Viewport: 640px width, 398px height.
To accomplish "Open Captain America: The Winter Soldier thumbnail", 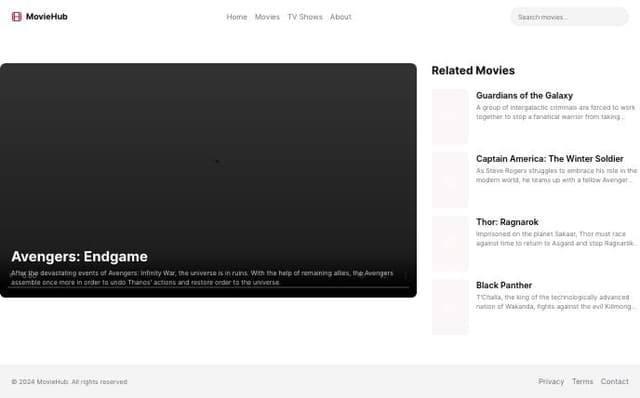I will (x=450, y=180).
